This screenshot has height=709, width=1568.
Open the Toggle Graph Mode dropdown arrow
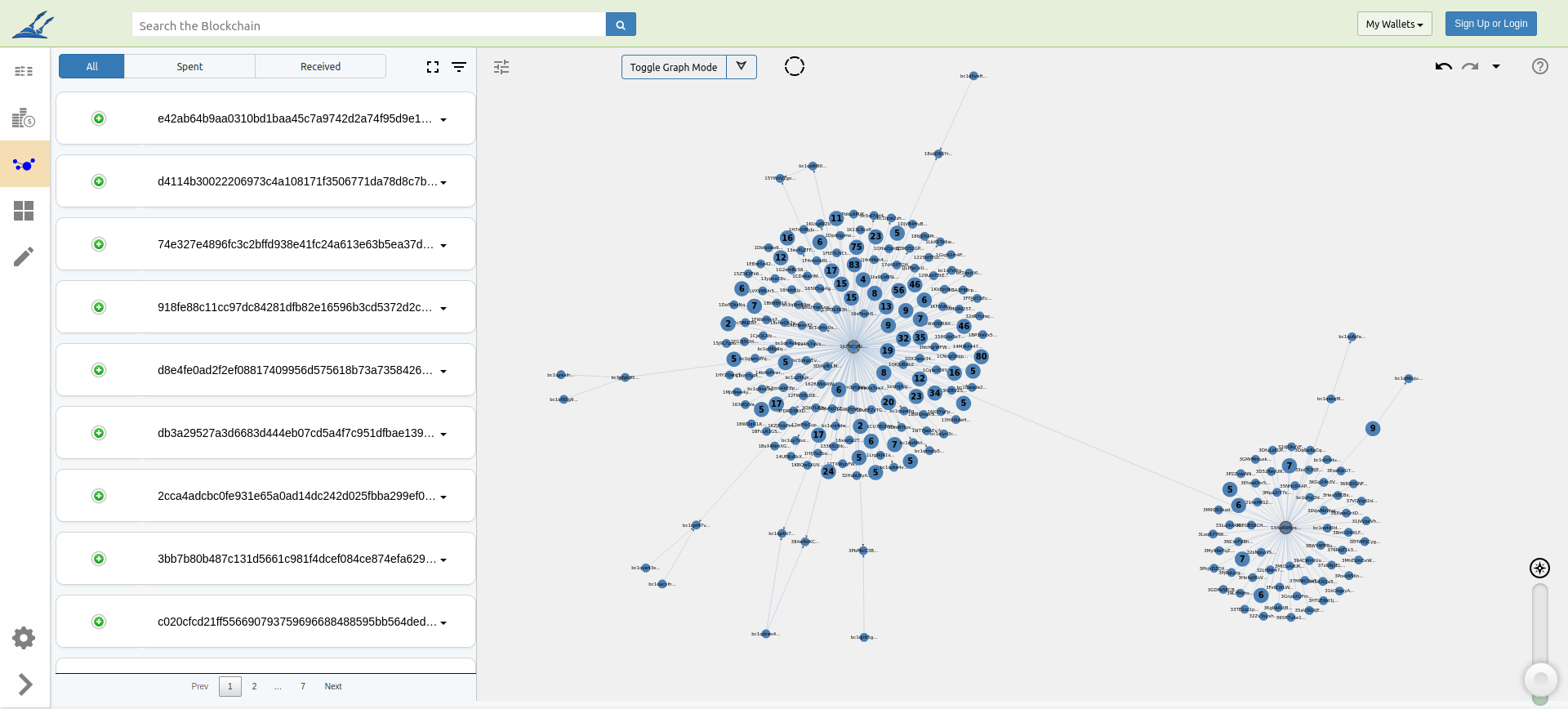pyautogui.click(x=742, y=67)
